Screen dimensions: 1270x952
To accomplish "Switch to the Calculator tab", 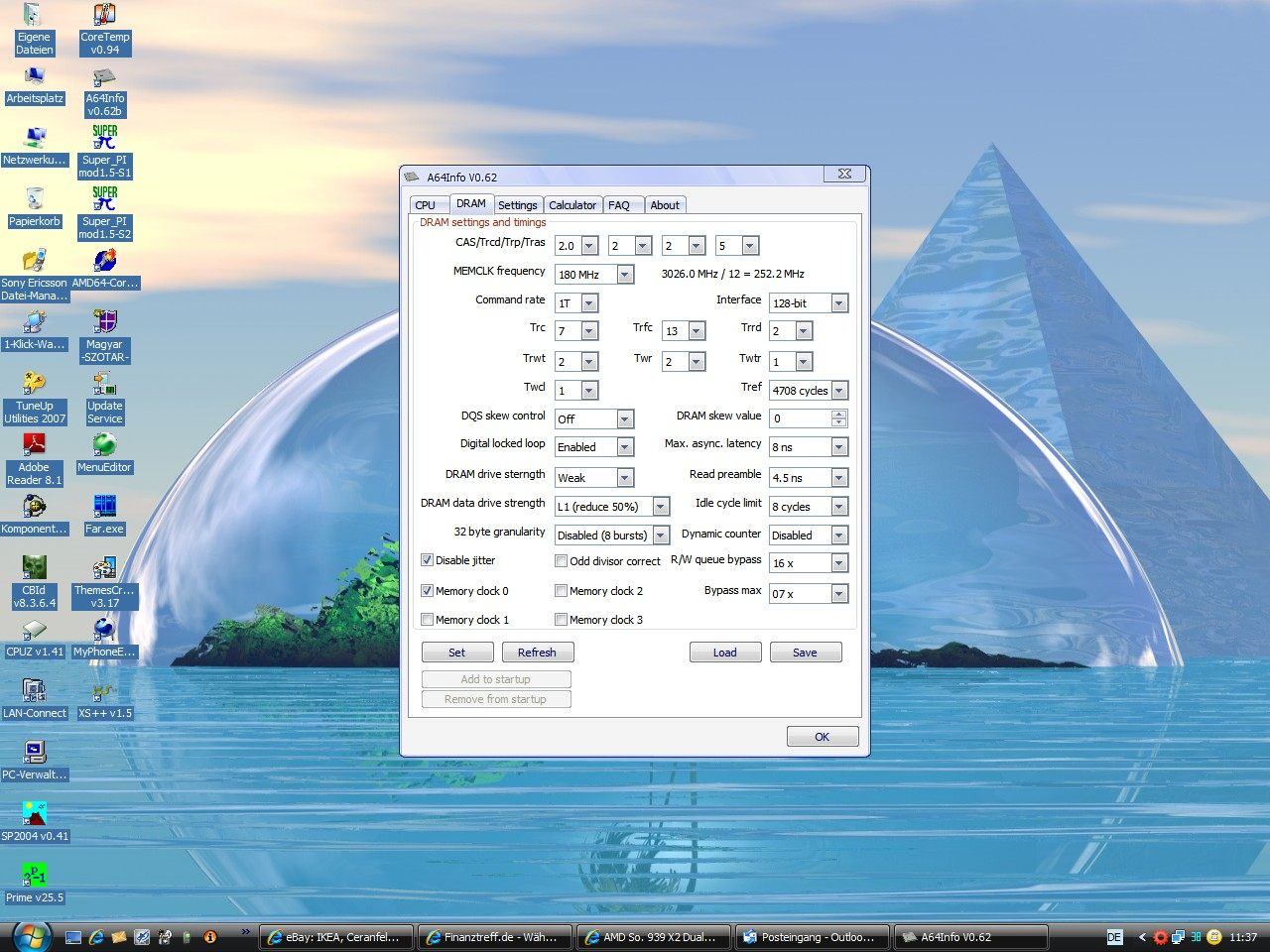I will click(x=572, y=205).
